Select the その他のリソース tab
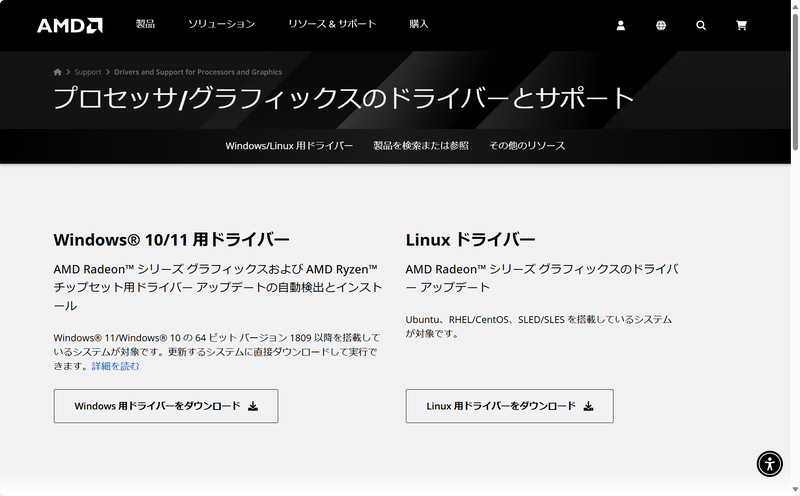 click(x=527, y=145)
